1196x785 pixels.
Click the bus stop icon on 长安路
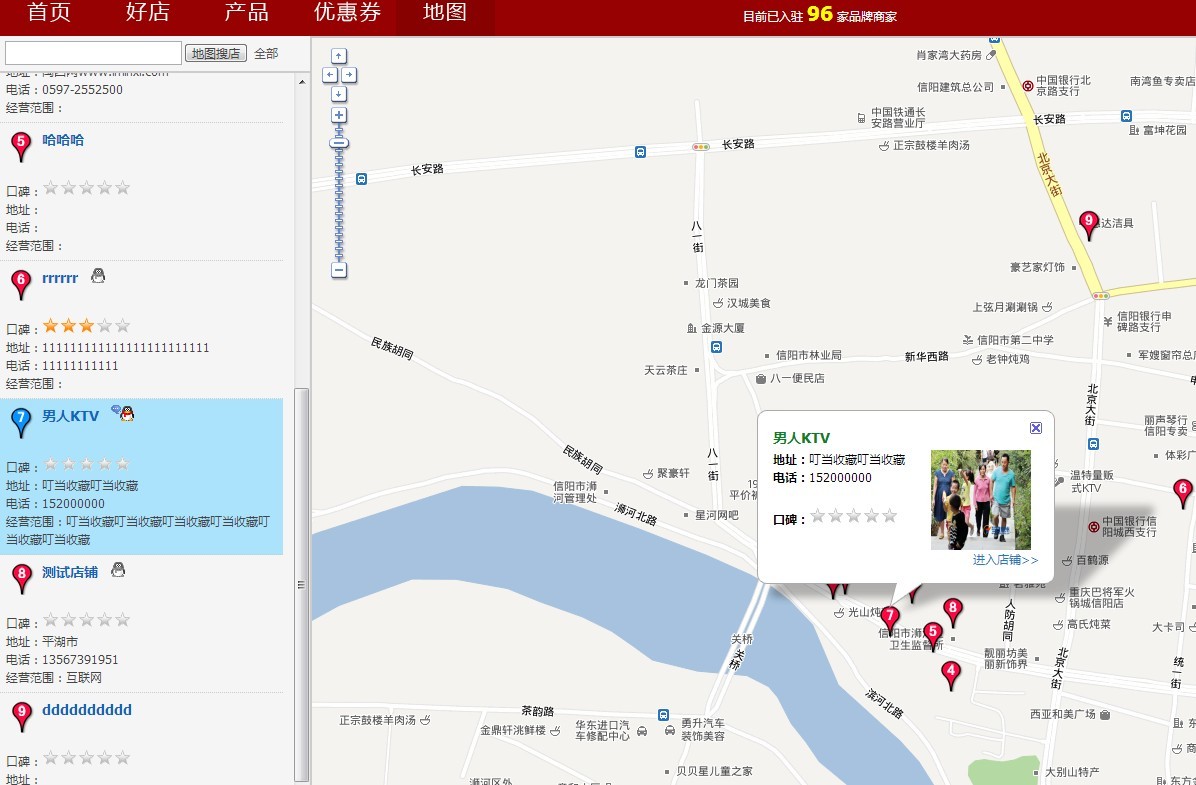click(x=640, y=152)
